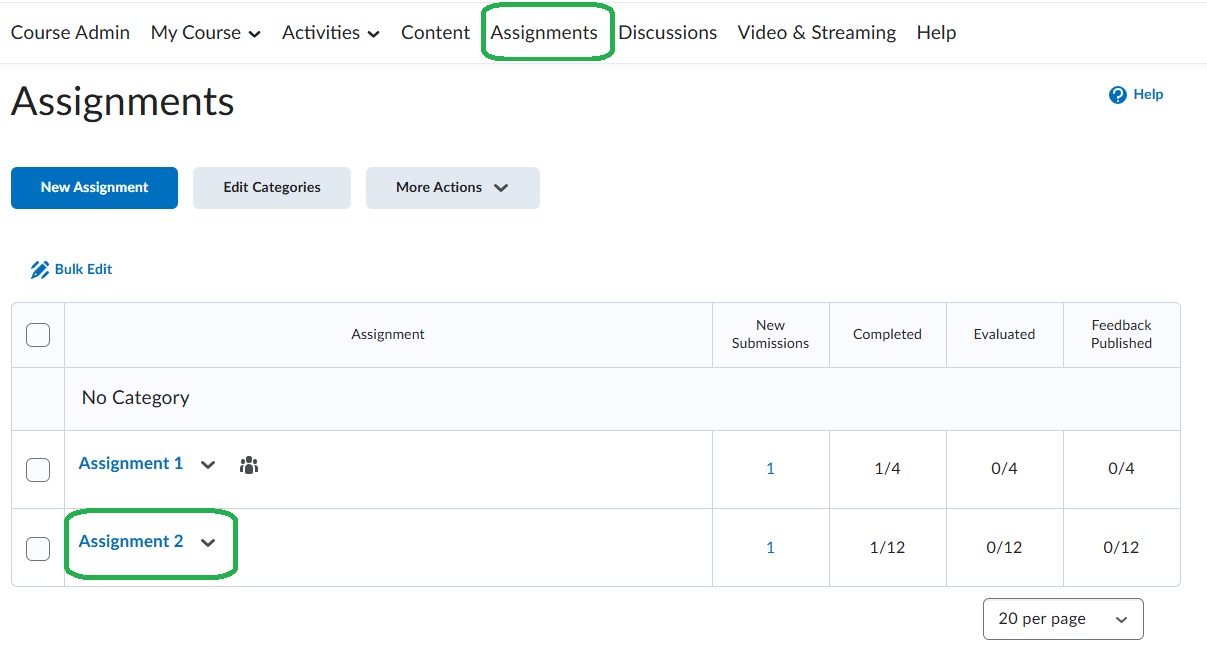Open the Activities menu
The image size is (1207, 647).
pyautogui.click(x=330, y=33)
